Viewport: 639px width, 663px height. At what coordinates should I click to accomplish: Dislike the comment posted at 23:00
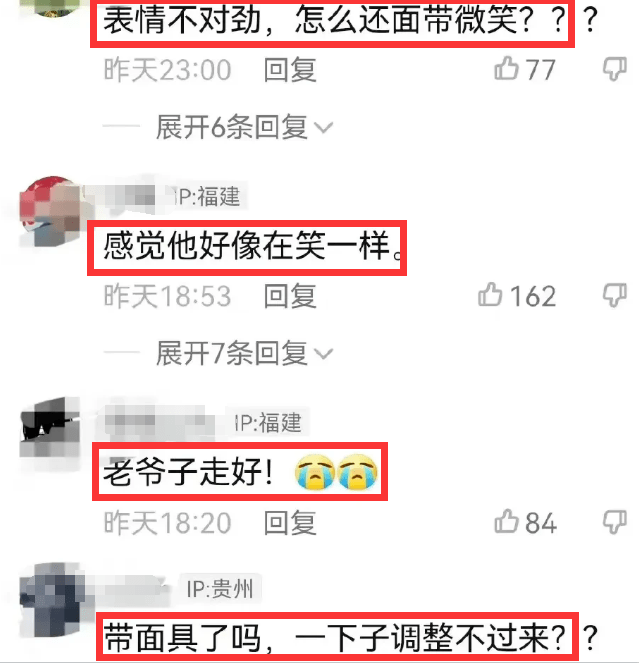click(615, 69)
